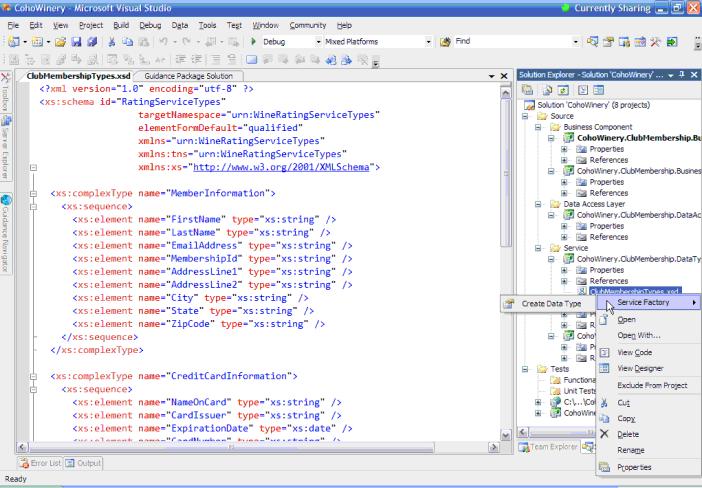Collapse the Service folder node
Viewport: 702px width, 488px height.
point(538,248)
